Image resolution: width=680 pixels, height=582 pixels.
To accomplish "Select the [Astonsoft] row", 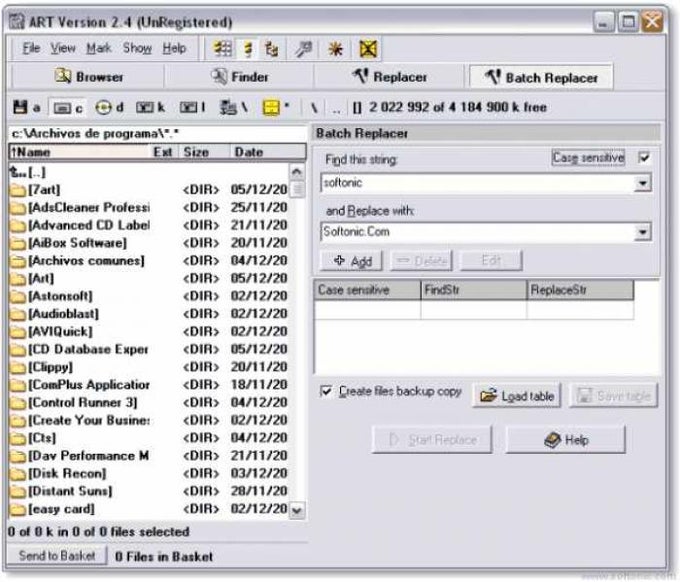I will pos(148,296).
